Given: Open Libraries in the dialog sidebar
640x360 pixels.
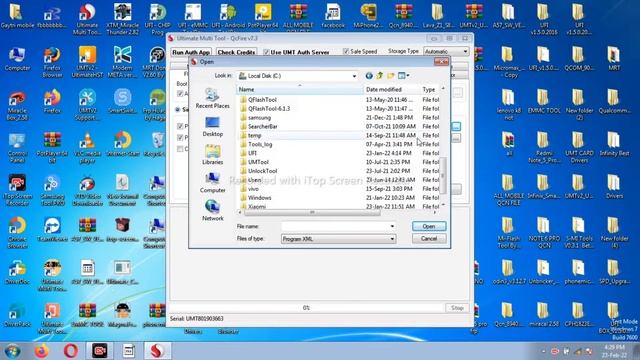Looking at the screenshot, I should pos(212,155).
